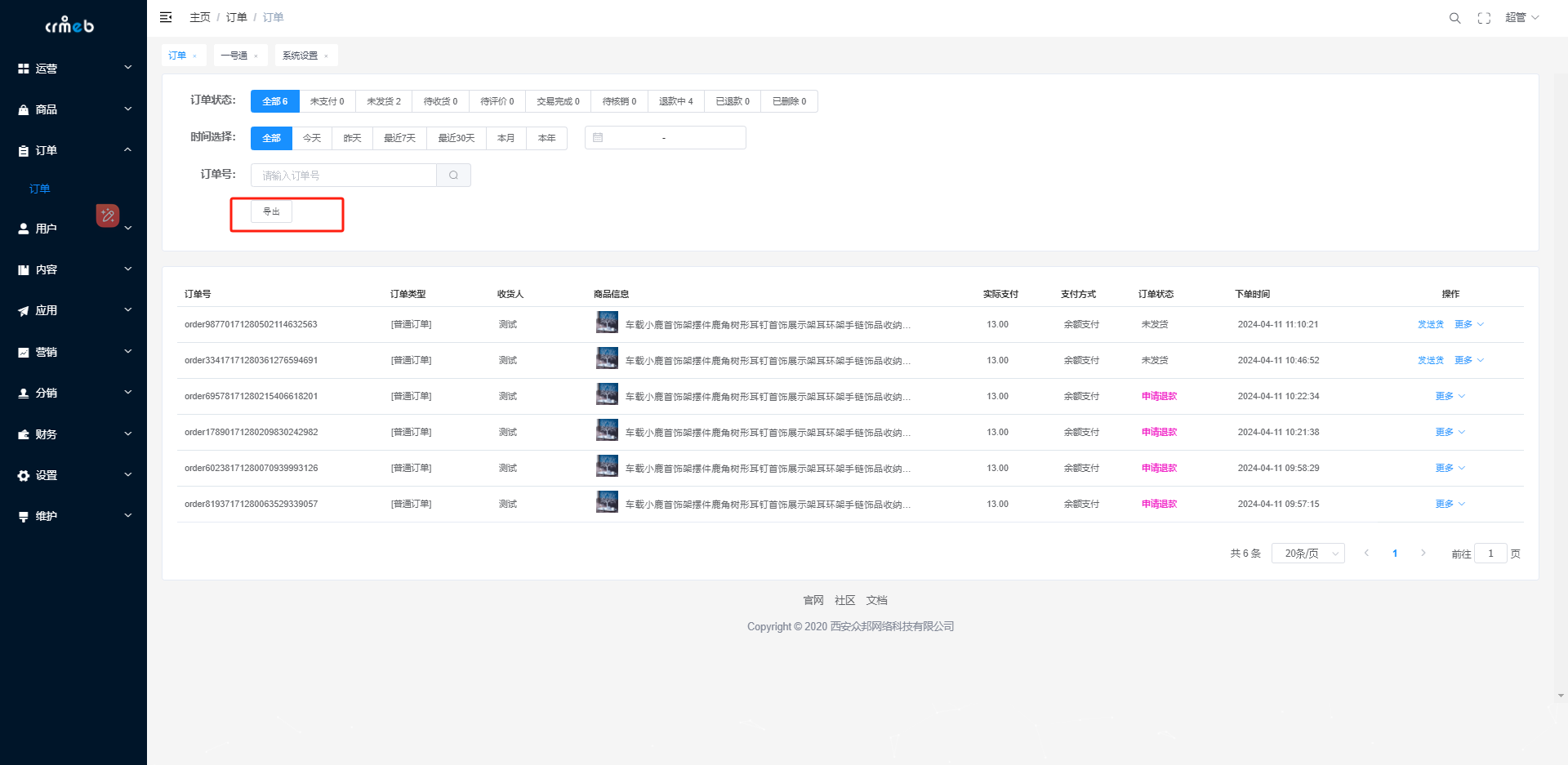Open product thumbnail of 11:10:21 order

[x=607, y=322]
